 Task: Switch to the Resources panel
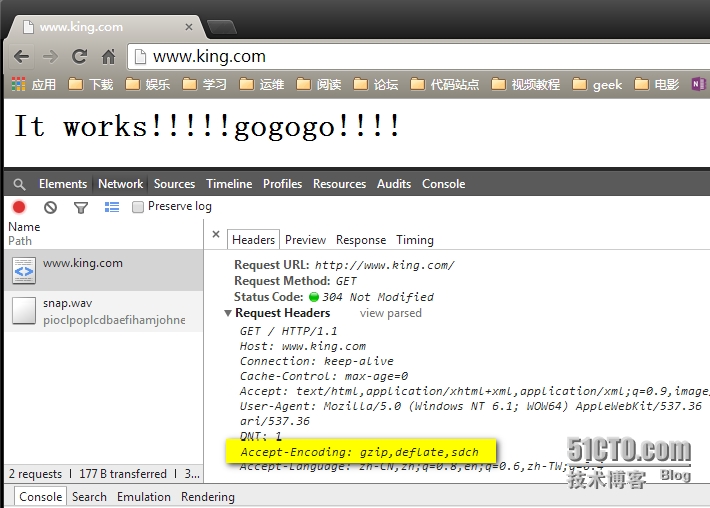coord(340,184)
